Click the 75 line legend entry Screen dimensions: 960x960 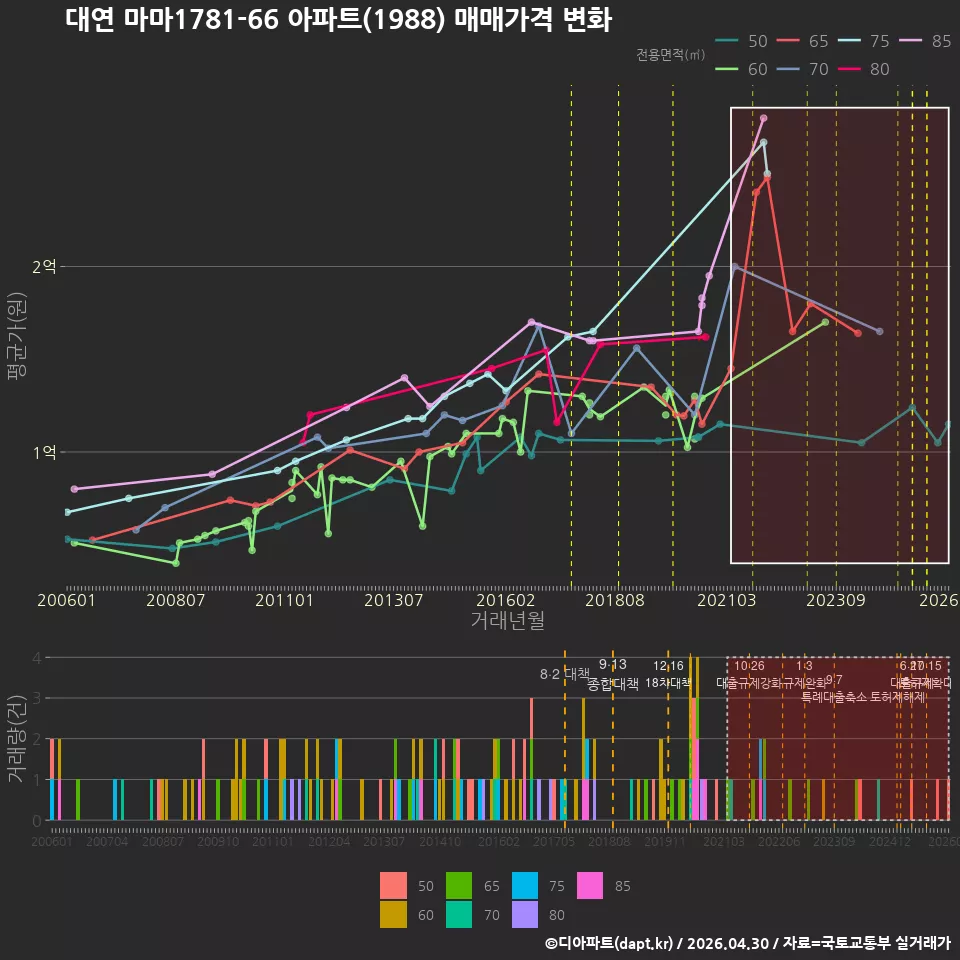tap(863, 41)
